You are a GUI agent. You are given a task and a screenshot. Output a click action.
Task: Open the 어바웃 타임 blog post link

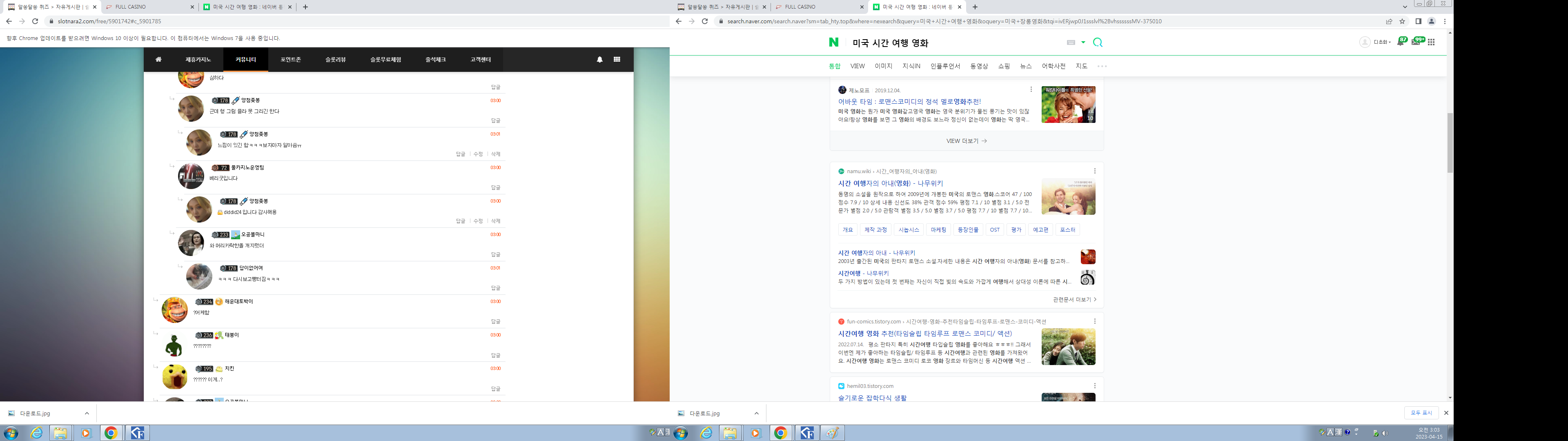click(909, 102)
